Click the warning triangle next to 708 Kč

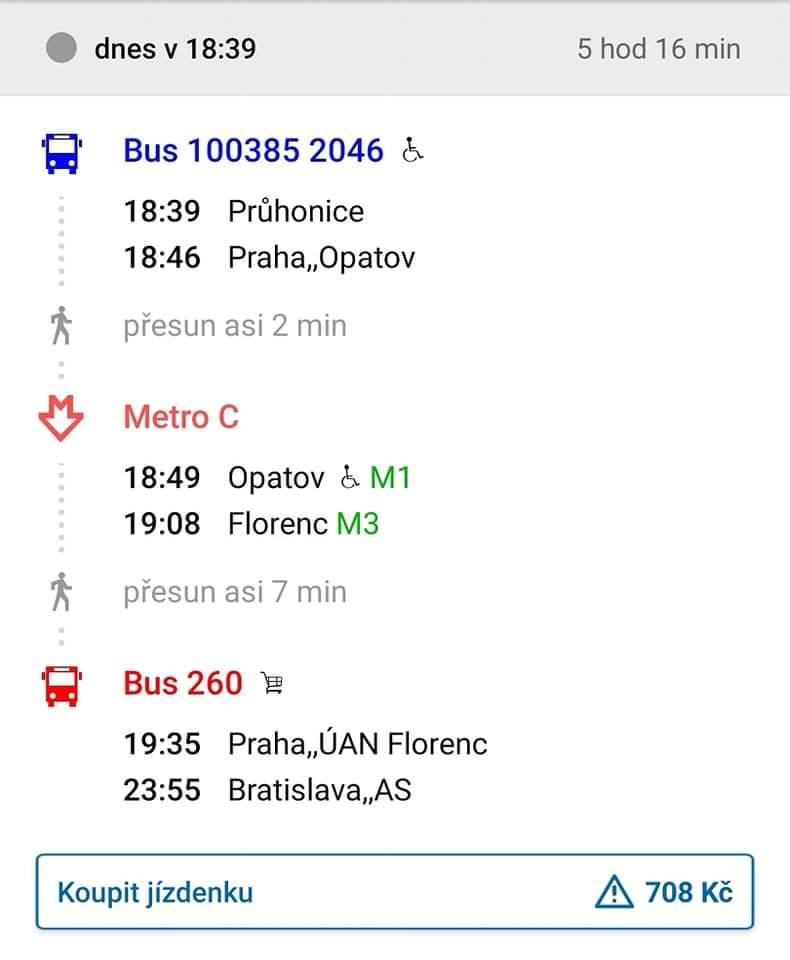pos(613,891)
